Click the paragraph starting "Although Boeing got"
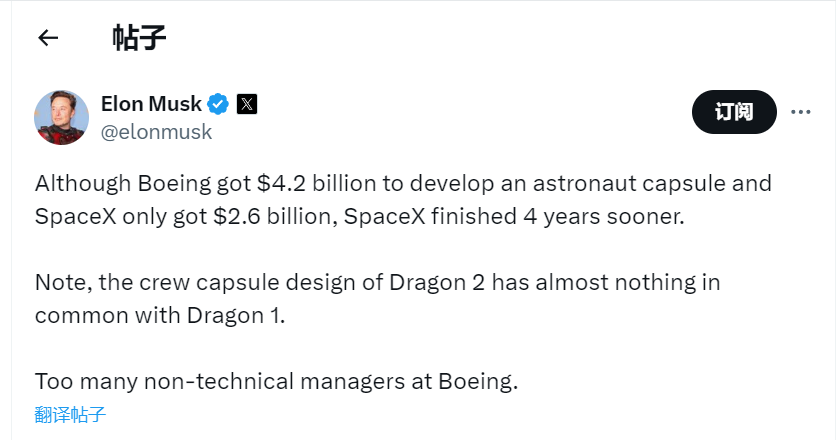The image size is (836, 440). pyautogui.click(x=360, y=200)
